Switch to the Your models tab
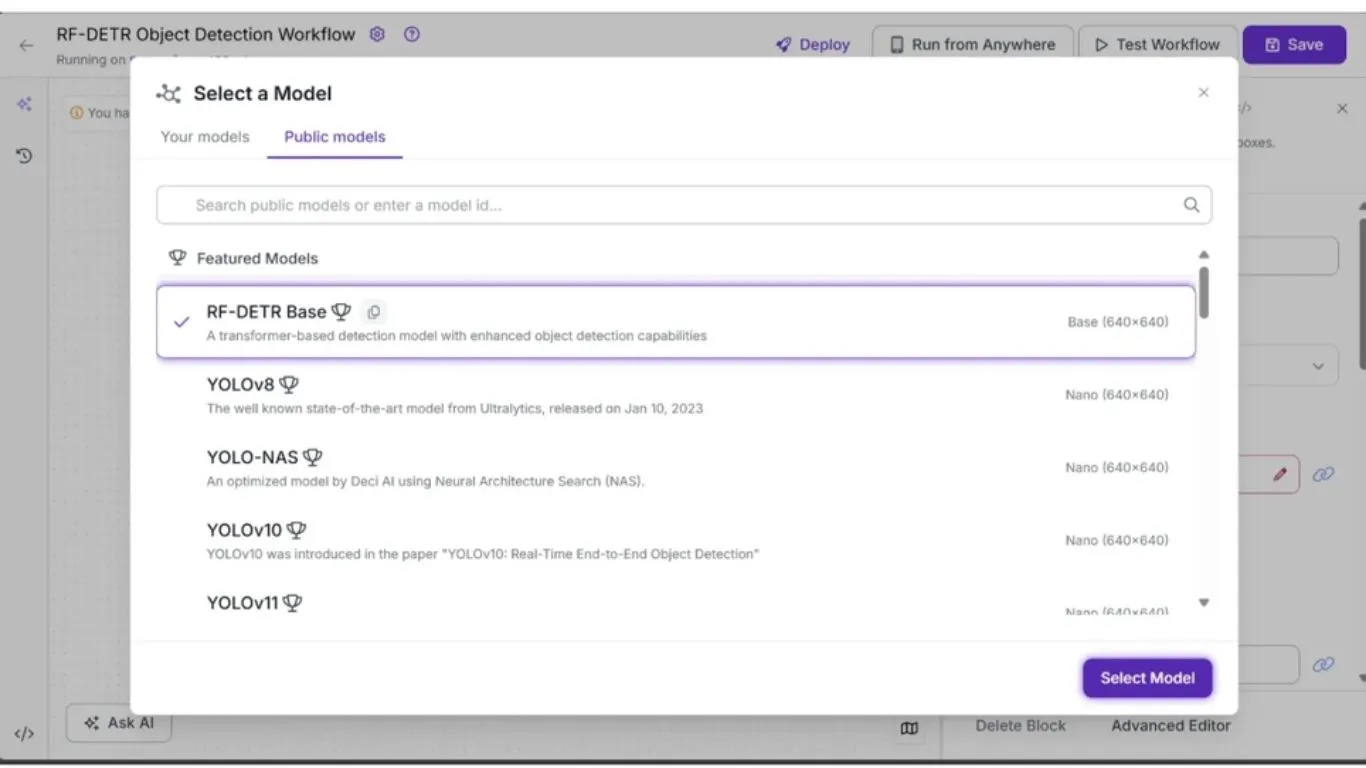This screenshot has height=768, width=1366. pyautogui.click(x=205, y=137)
